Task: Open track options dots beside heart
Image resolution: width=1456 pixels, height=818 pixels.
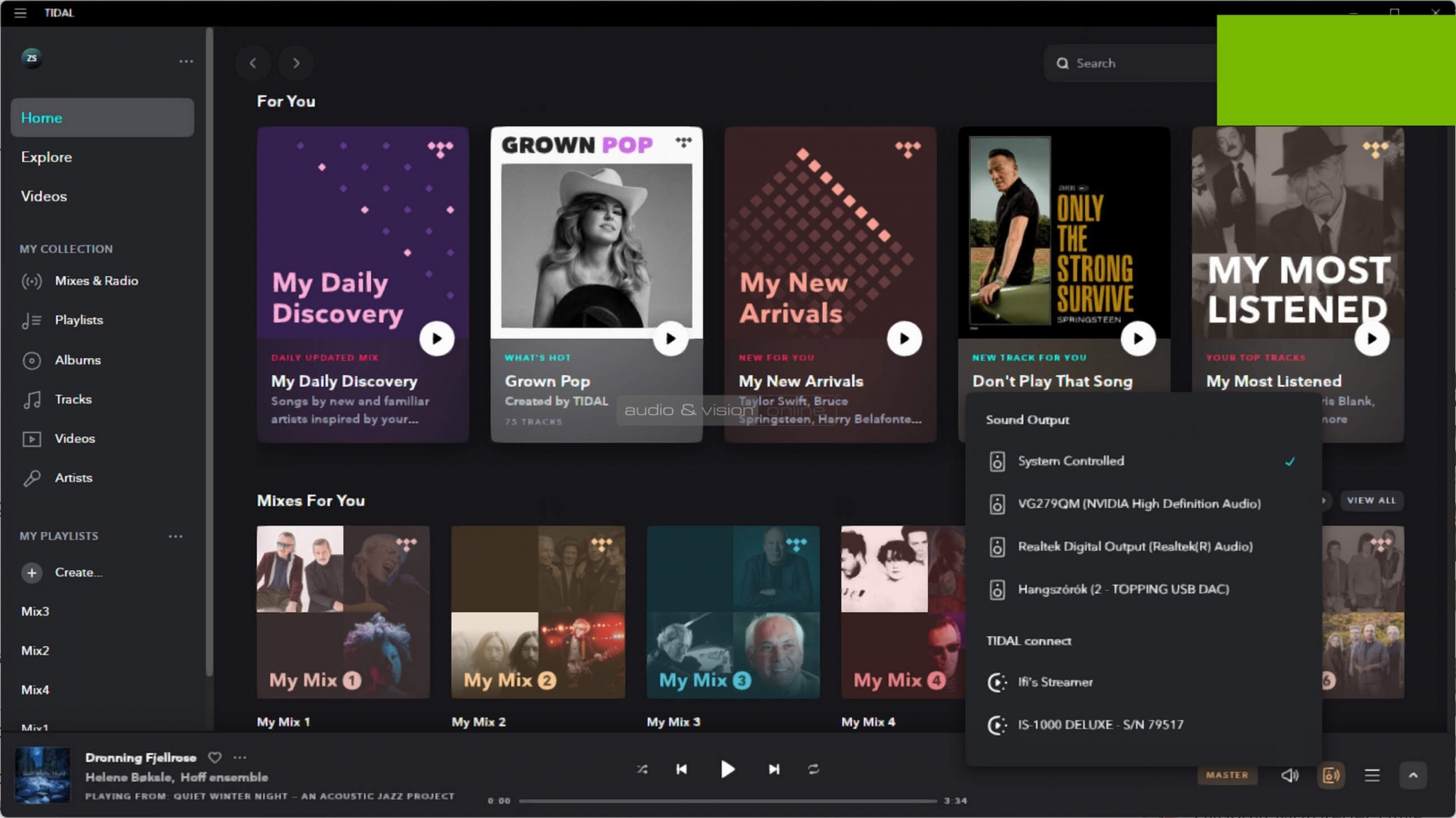Action: [x=240, y=758]
